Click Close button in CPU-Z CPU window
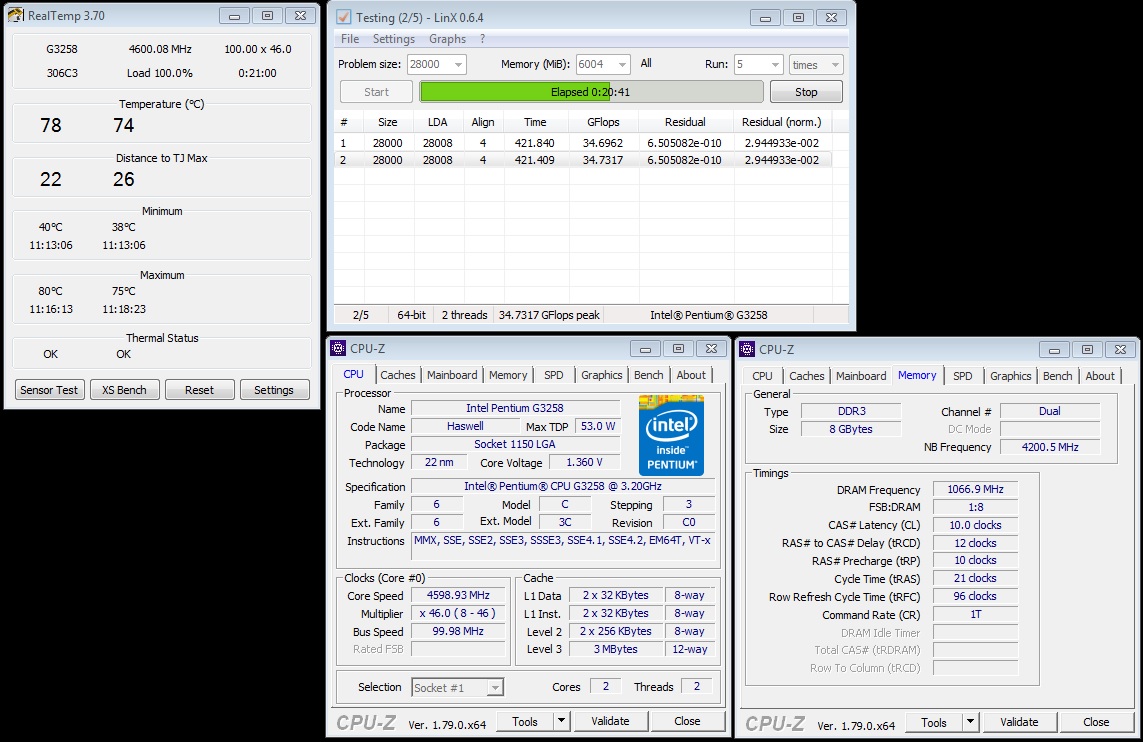 coord(687,721)
